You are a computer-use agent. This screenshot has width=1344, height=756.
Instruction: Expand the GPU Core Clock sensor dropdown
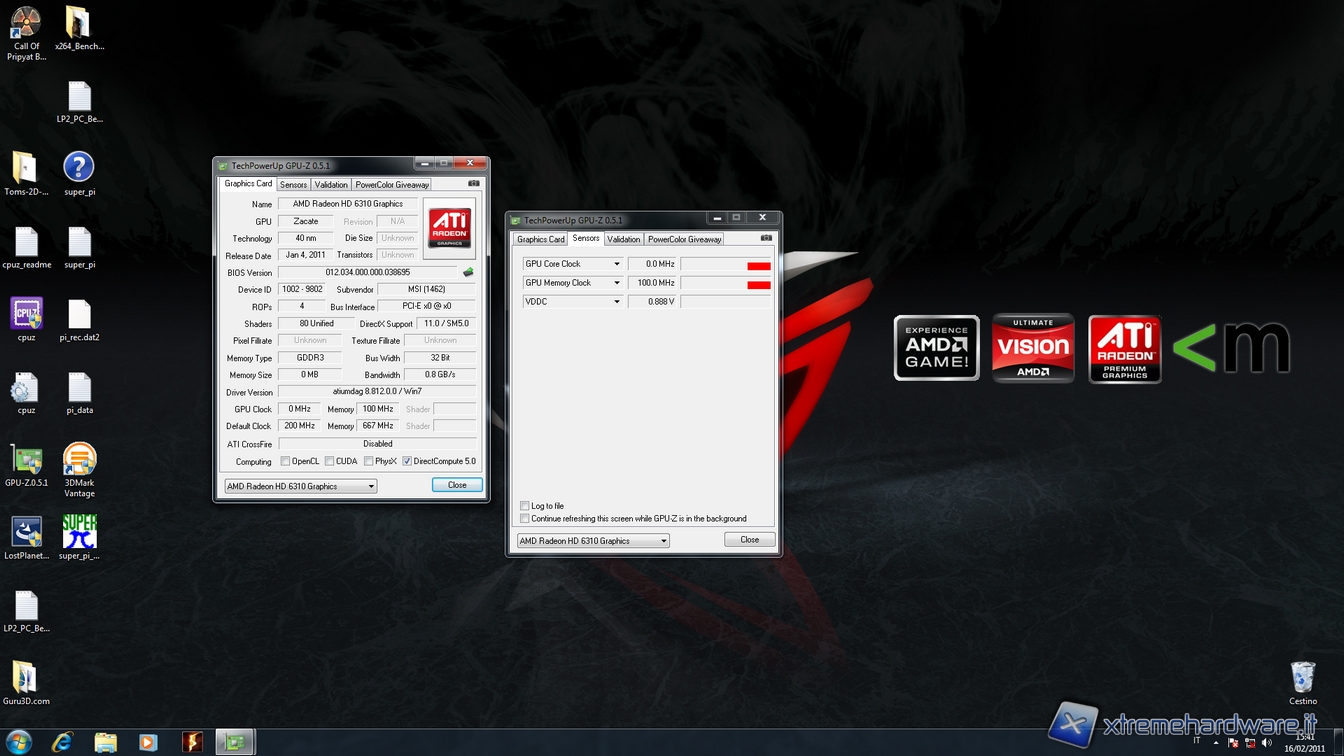(x=616, y=264)
